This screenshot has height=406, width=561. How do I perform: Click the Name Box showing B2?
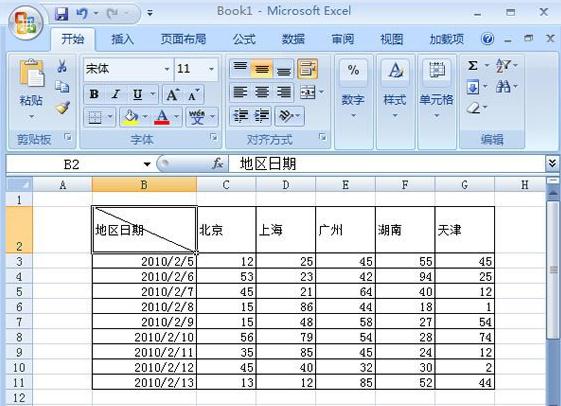coord(72,165)
